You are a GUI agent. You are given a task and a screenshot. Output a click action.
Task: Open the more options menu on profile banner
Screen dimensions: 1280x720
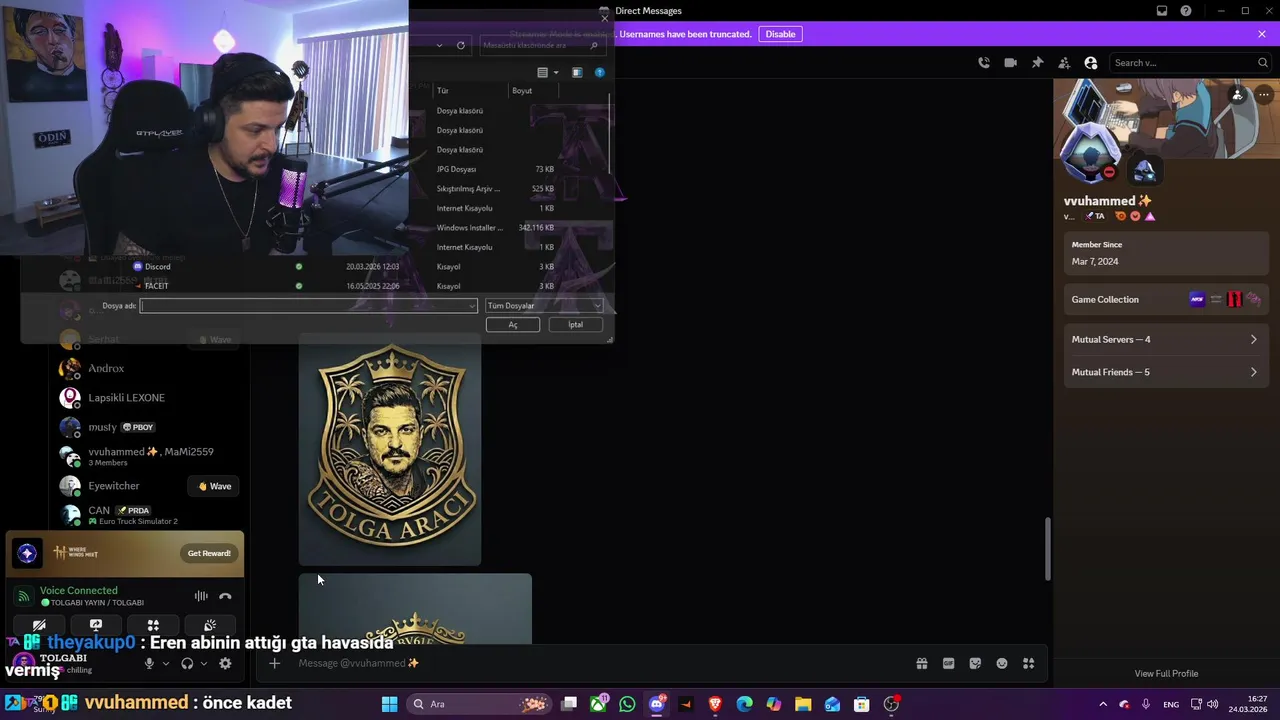[1263, 95]
